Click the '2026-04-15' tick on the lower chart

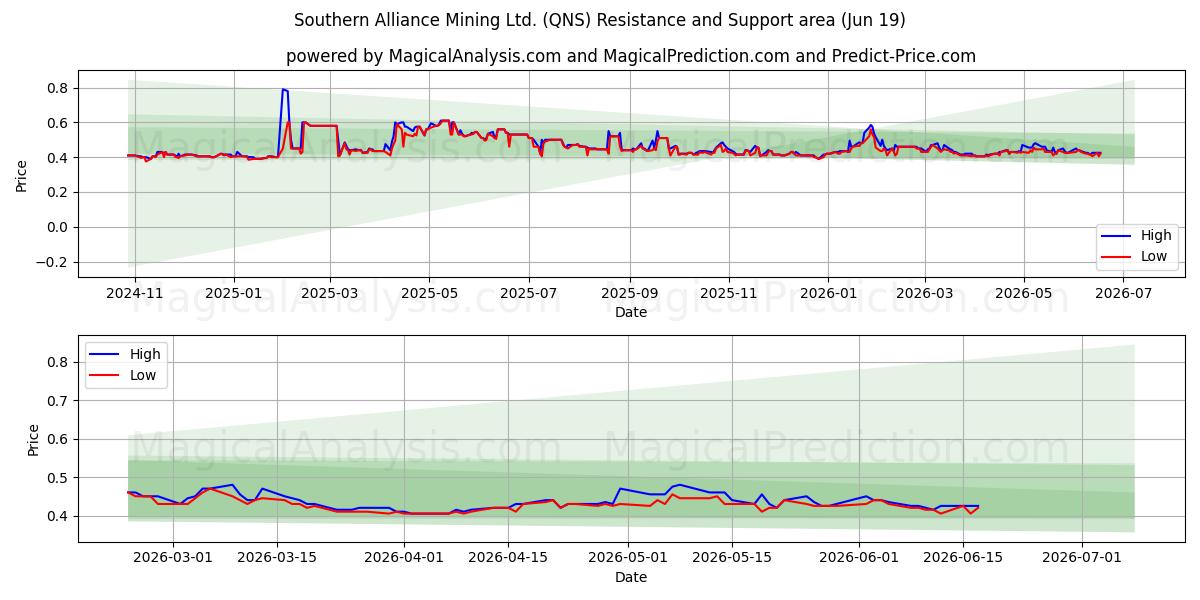click(507, 559)
